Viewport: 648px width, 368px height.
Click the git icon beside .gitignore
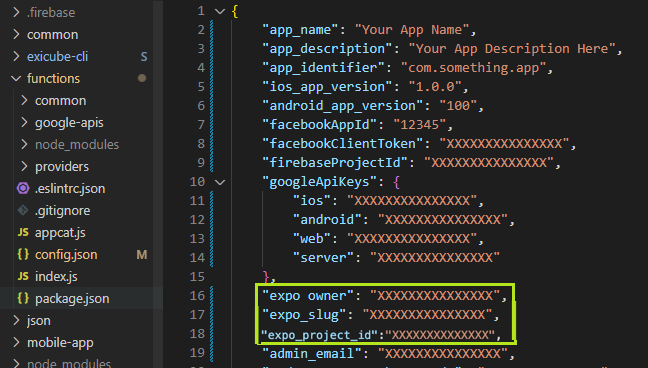pyautogui.click(x=23, y=210)
